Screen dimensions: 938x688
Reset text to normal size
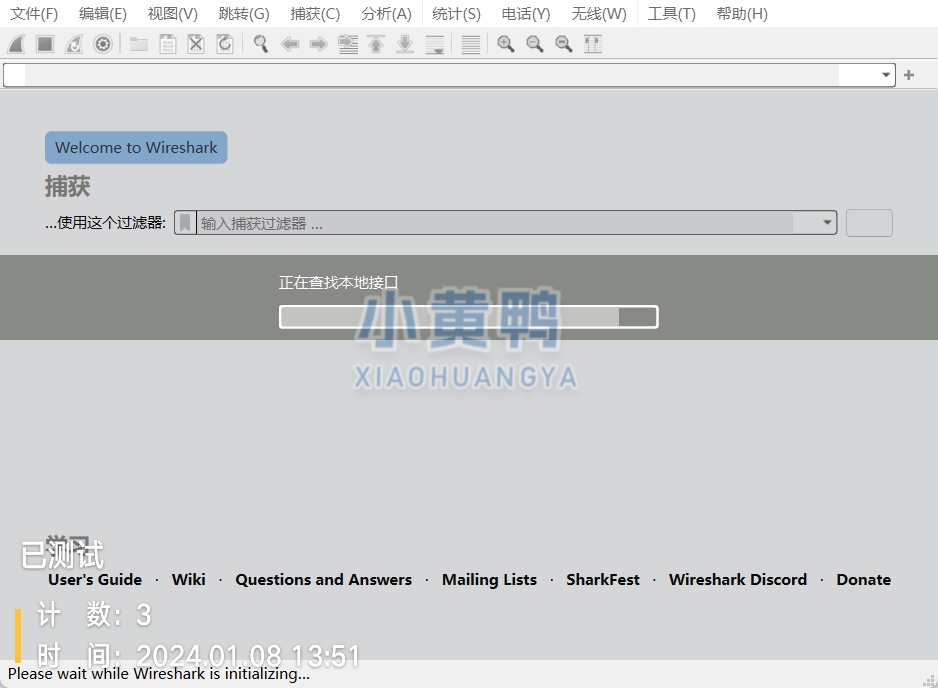[564, 44]
